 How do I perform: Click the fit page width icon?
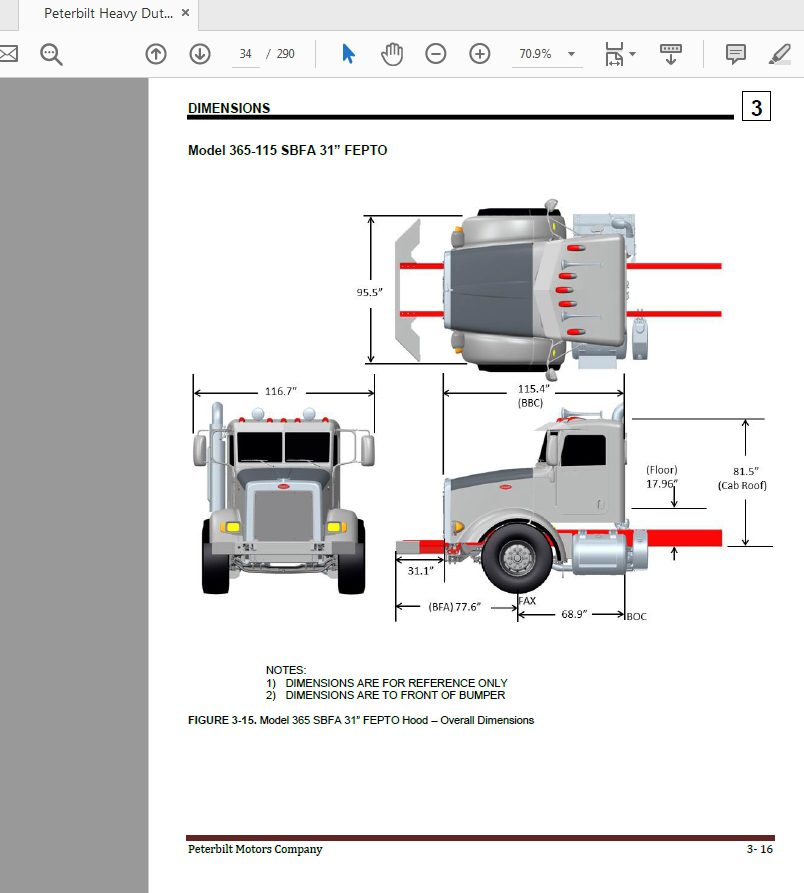(x=614, y=54)
